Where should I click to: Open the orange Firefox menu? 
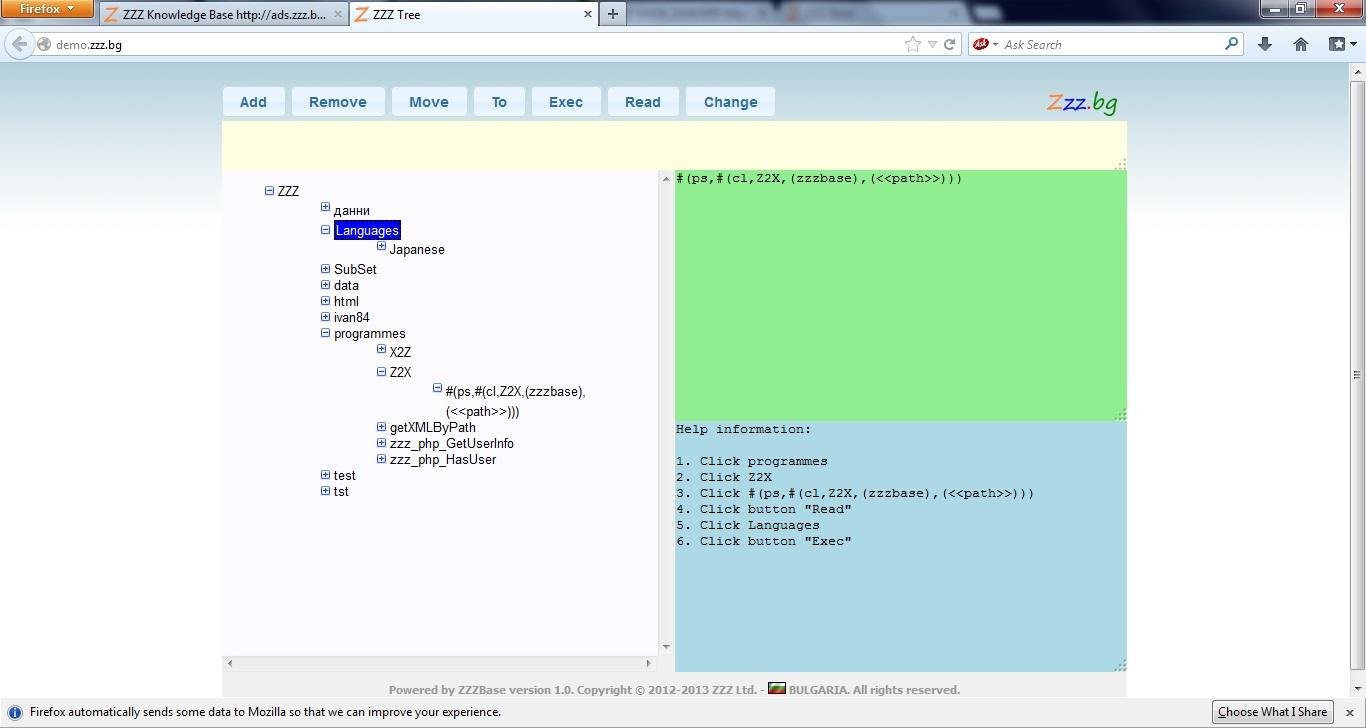coord(47,8)
